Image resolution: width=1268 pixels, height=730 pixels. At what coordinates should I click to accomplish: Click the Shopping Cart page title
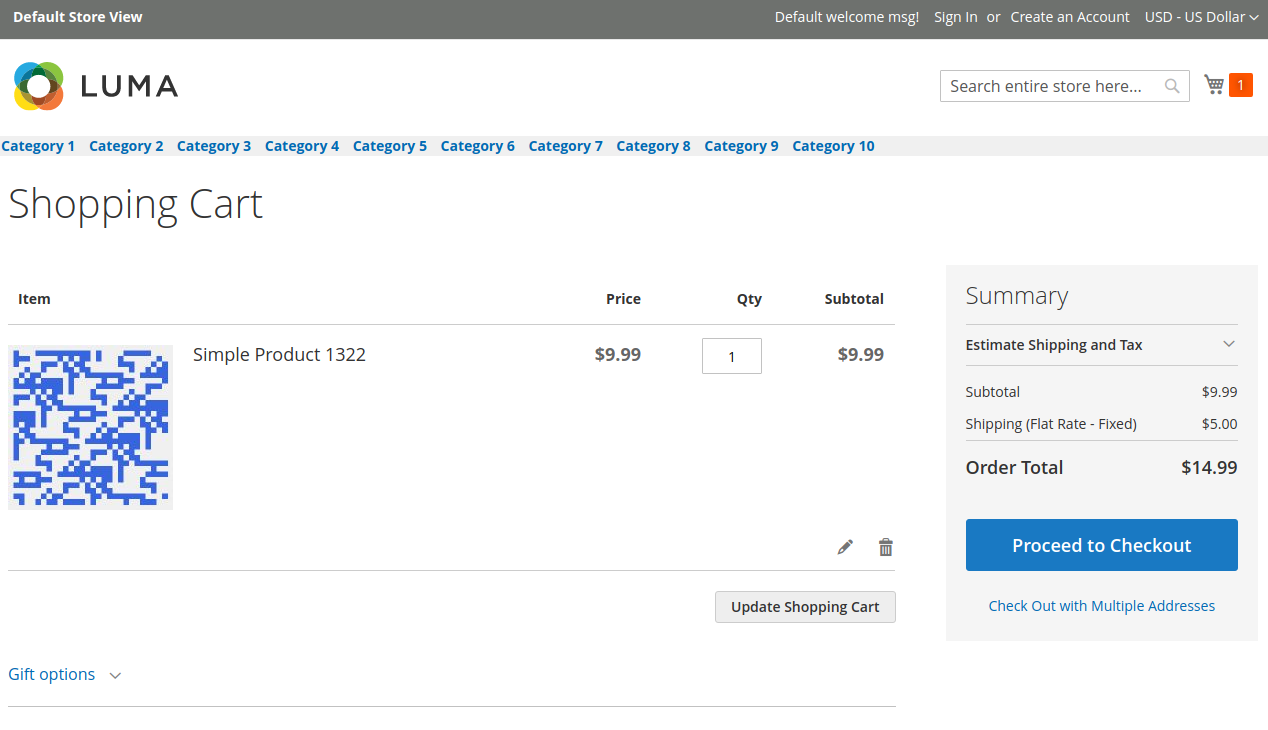135,204
